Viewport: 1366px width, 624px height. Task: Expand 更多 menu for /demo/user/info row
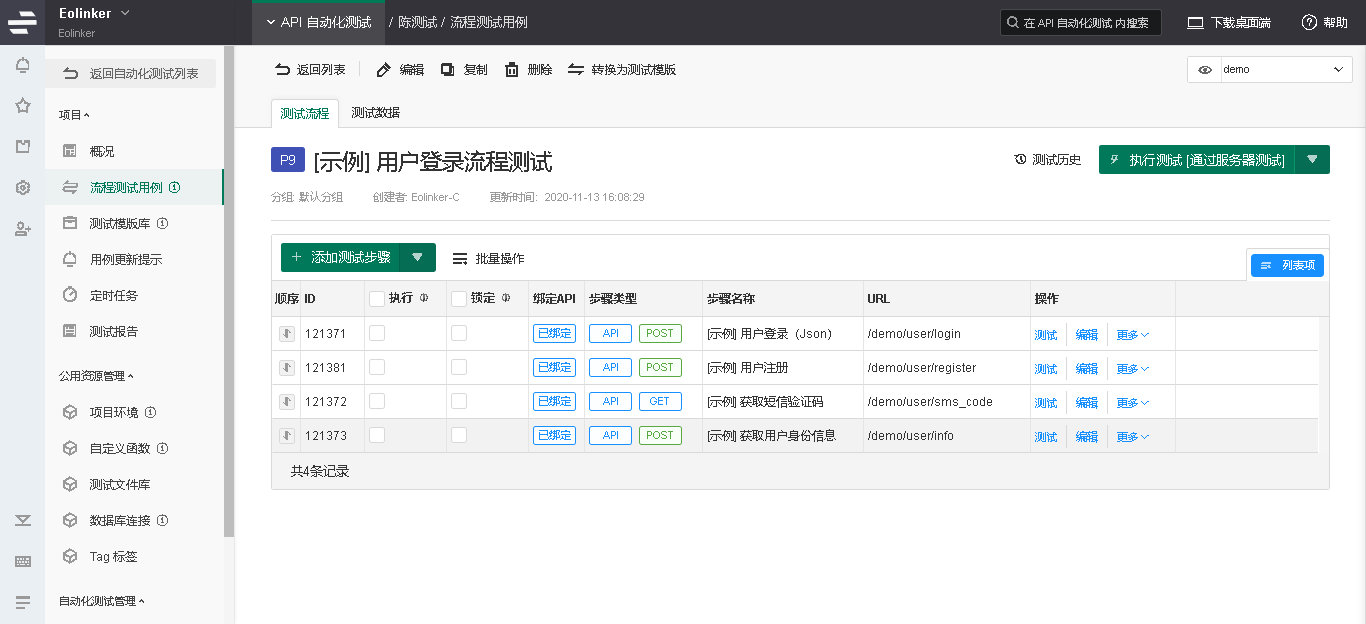1132,437
